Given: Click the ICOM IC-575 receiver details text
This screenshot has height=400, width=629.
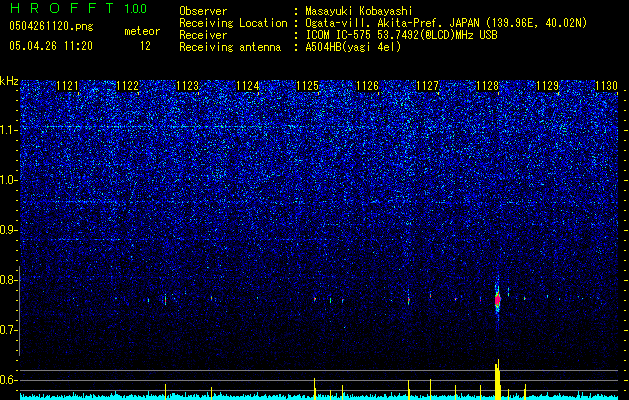Looking at the screenshot, I should [401, 35].
